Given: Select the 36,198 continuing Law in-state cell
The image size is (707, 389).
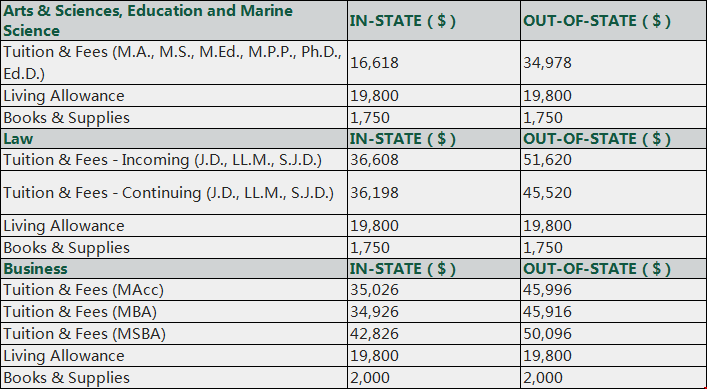Looking at the screenshot, I should pos(434,192).
